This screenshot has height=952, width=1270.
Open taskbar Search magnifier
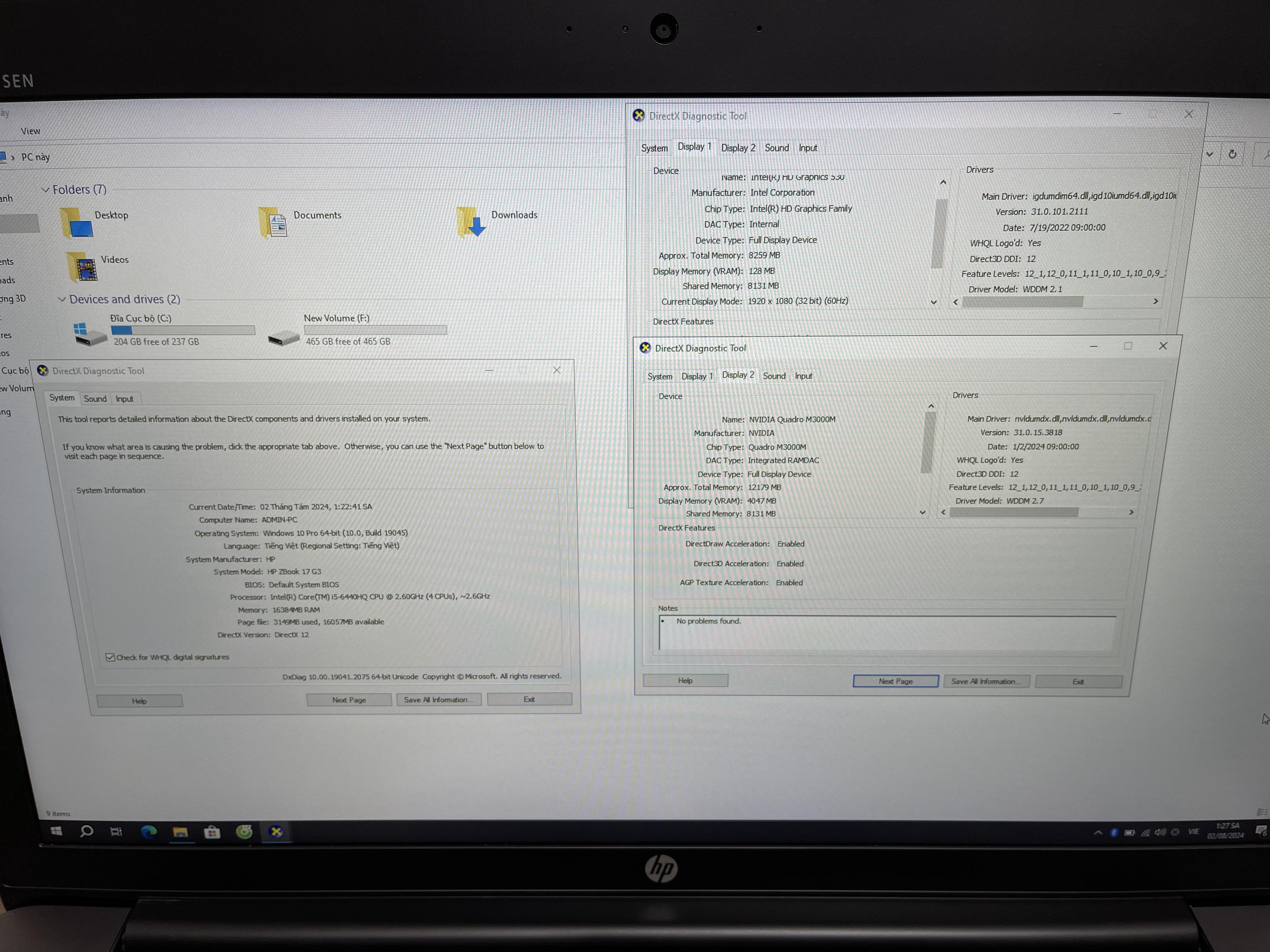[x=87, y=831]
